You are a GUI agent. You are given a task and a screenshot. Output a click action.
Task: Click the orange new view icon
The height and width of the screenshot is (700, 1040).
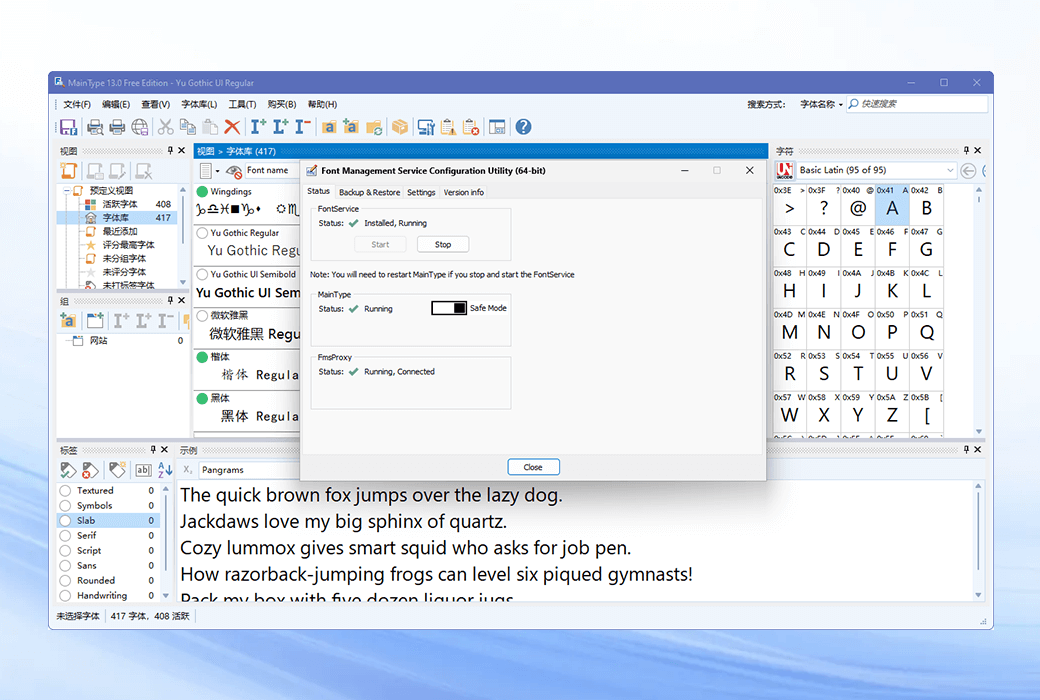click(x=69, y=171)
